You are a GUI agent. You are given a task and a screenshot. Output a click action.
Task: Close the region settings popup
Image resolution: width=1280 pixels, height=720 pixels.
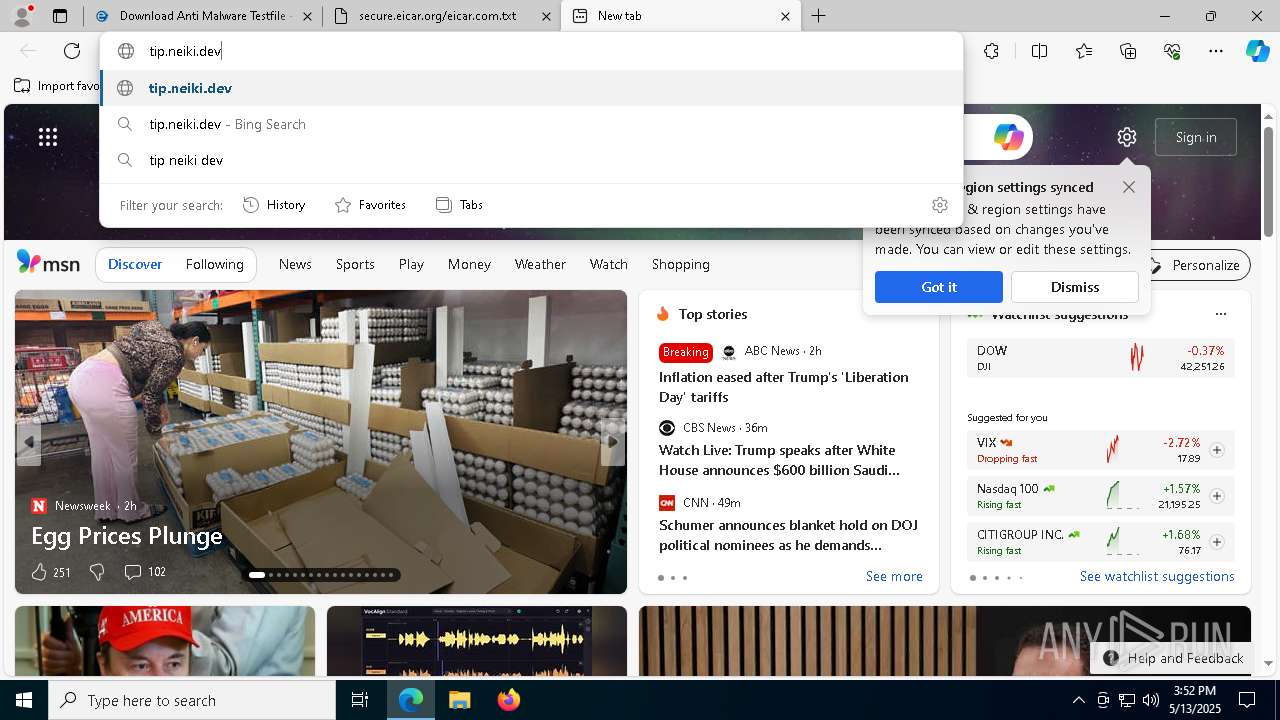(x=1129, y=187)
